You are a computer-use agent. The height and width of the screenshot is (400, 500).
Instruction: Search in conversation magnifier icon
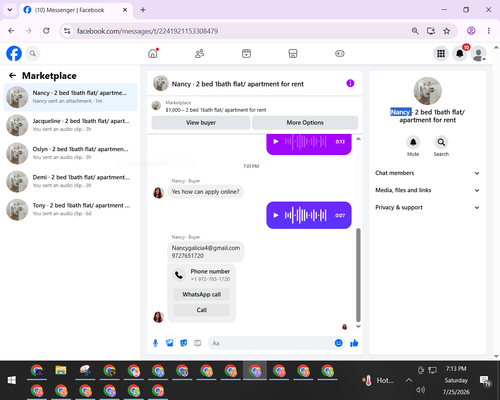click(441, 142)
